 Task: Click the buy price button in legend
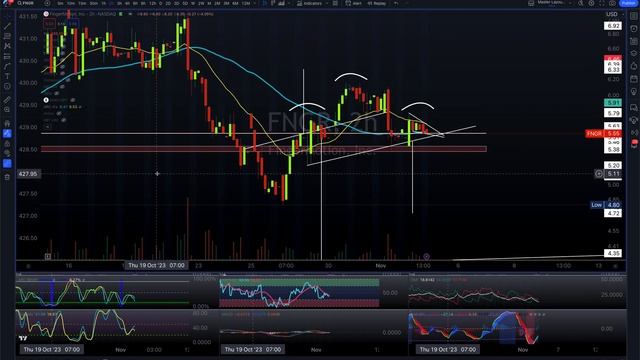pyautogui.click(x=72, y=24)
